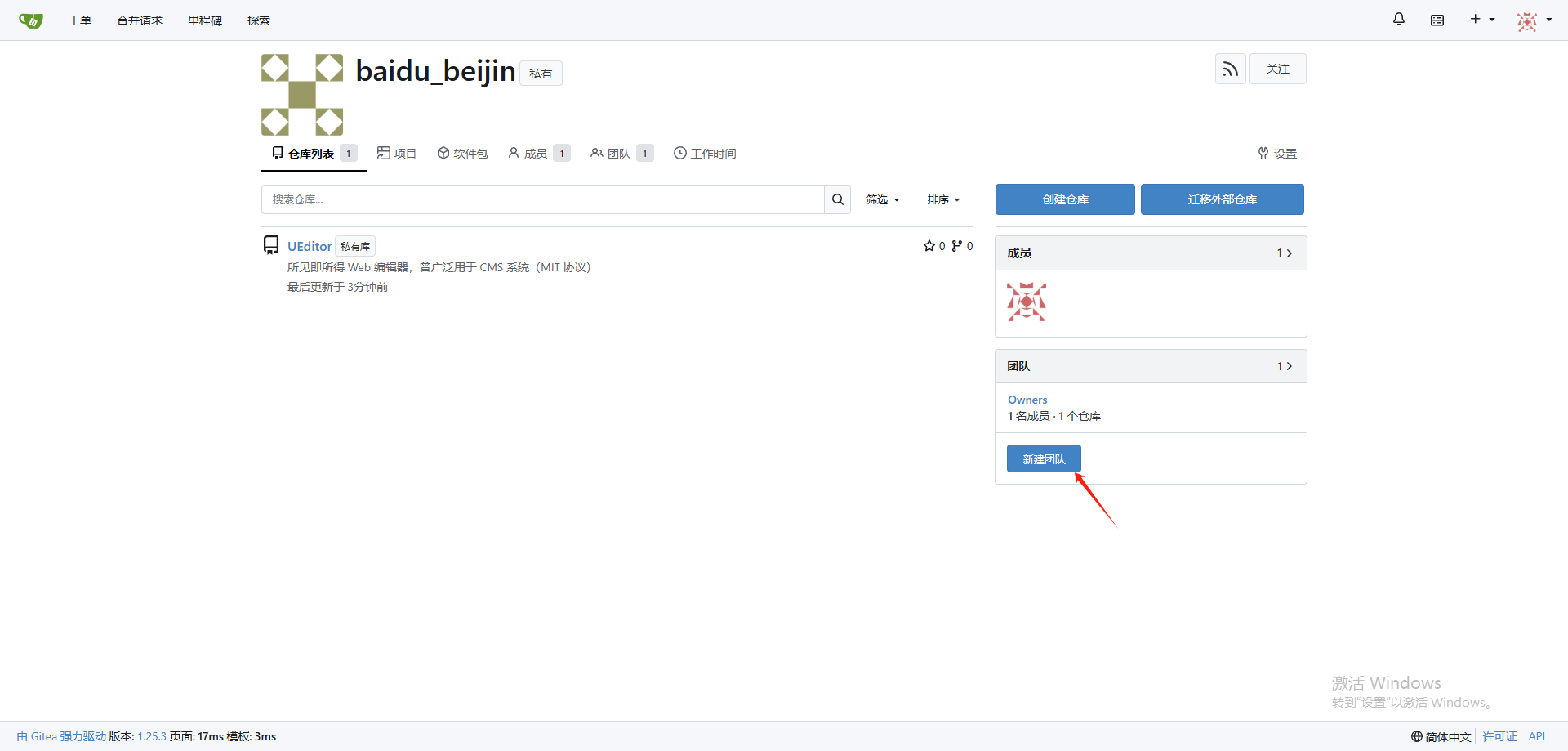
Task: Open the Gitea 强力驱动 footer link
Action: 62,736
